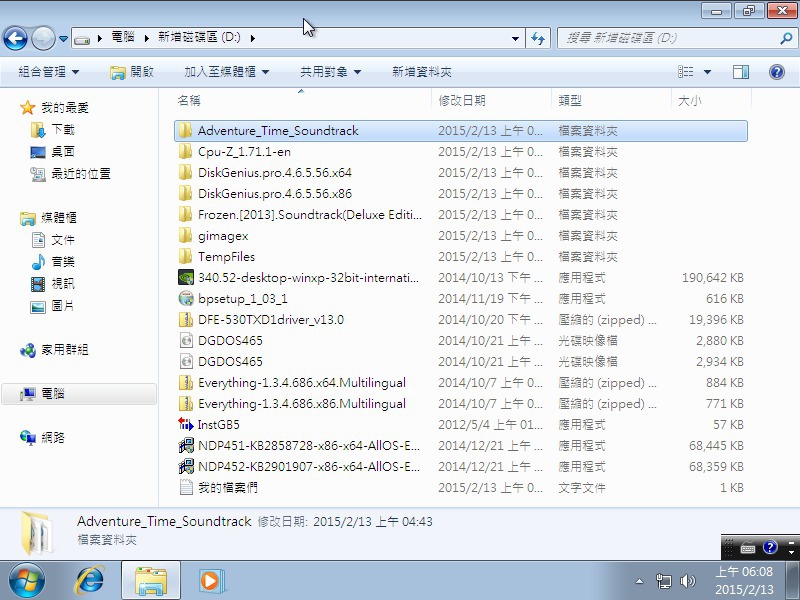Select the NDP451-KB2858728 installer icon

[x=186, y=445]
